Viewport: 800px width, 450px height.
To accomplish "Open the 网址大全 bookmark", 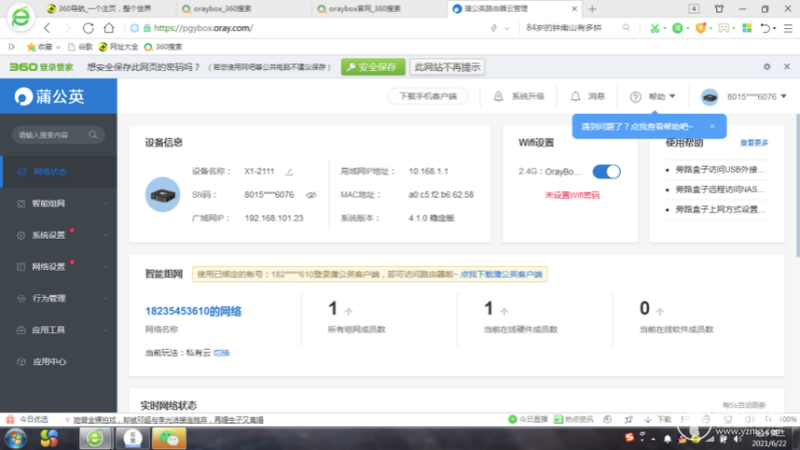I will pos(118,47).
